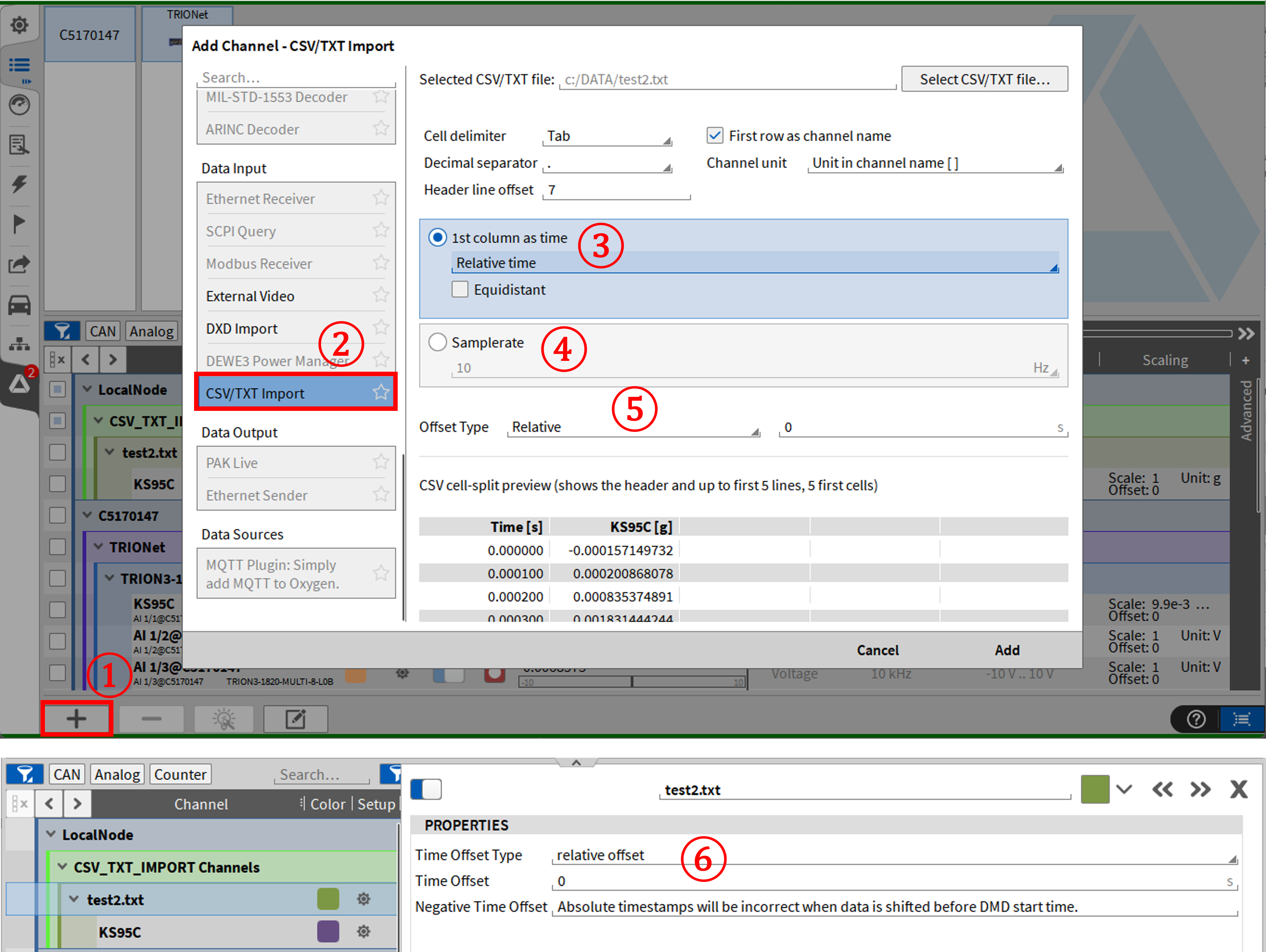Image resolution: width=1266 pixels, height=952 pixels.
Task: Click the double-arrow next channel icon
Action: [x=1200, y=790]
